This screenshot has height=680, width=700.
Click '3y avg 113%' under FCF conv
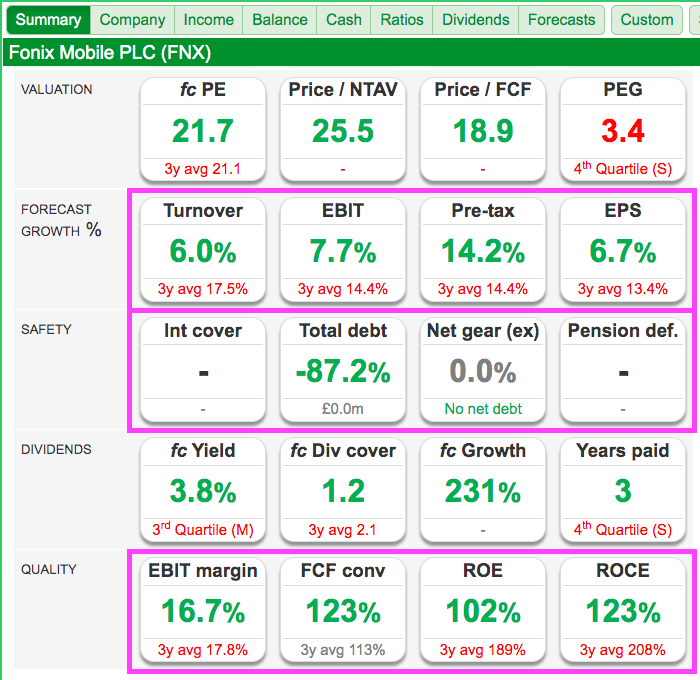(343, 650)
